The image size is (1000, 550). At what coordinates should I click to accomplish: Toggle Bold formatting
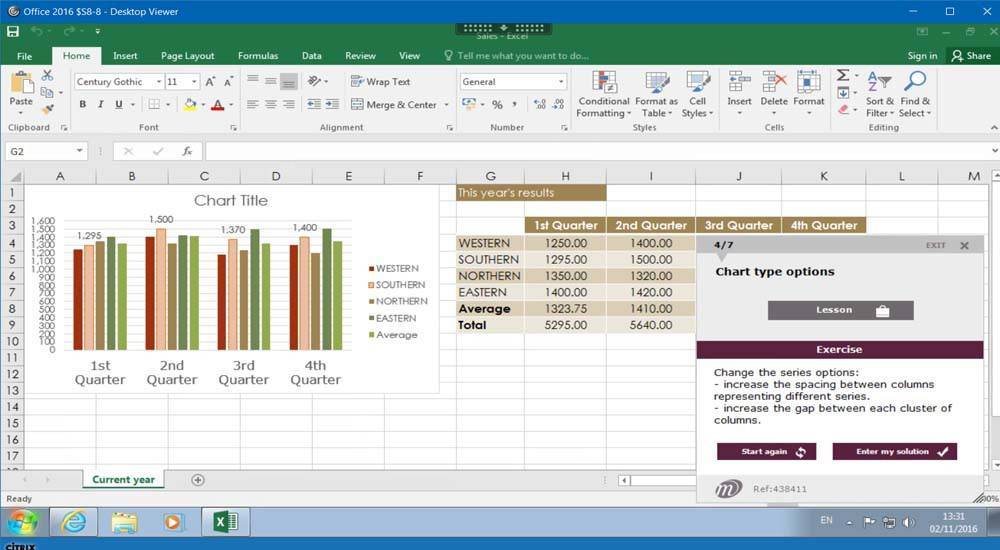(x=82, y=104)
